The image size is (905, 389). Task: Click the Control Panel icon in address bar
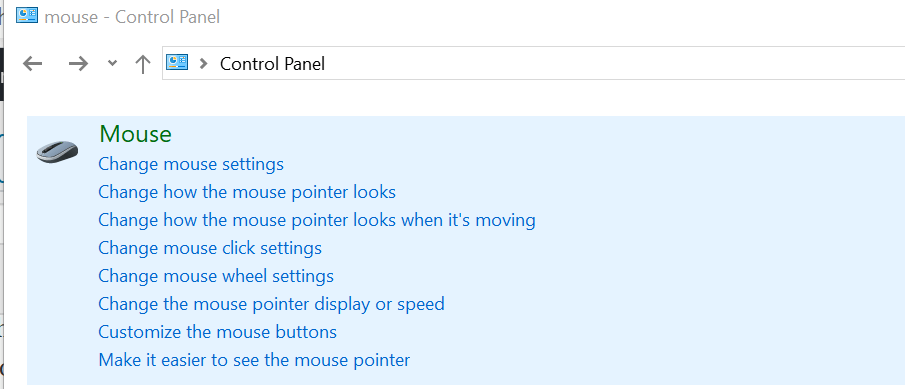[x=177, y=63]
